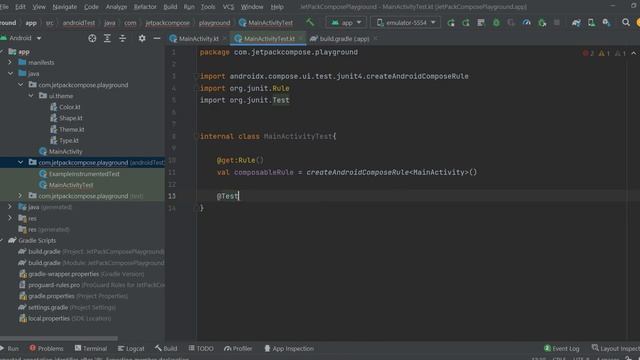Image resolution: width=640 pixels, height=360 pixels.
Task: Open the Problems tool window
Action: [x=46, y=348]
